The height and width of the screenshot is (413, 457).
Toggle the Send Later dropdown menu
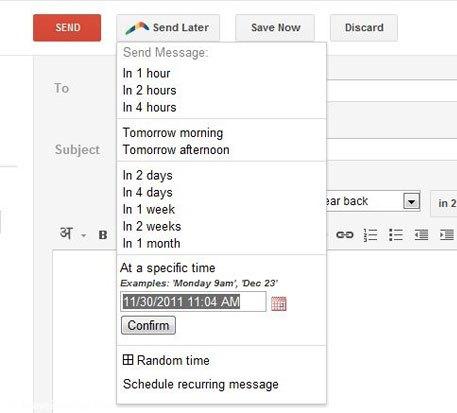168,28
